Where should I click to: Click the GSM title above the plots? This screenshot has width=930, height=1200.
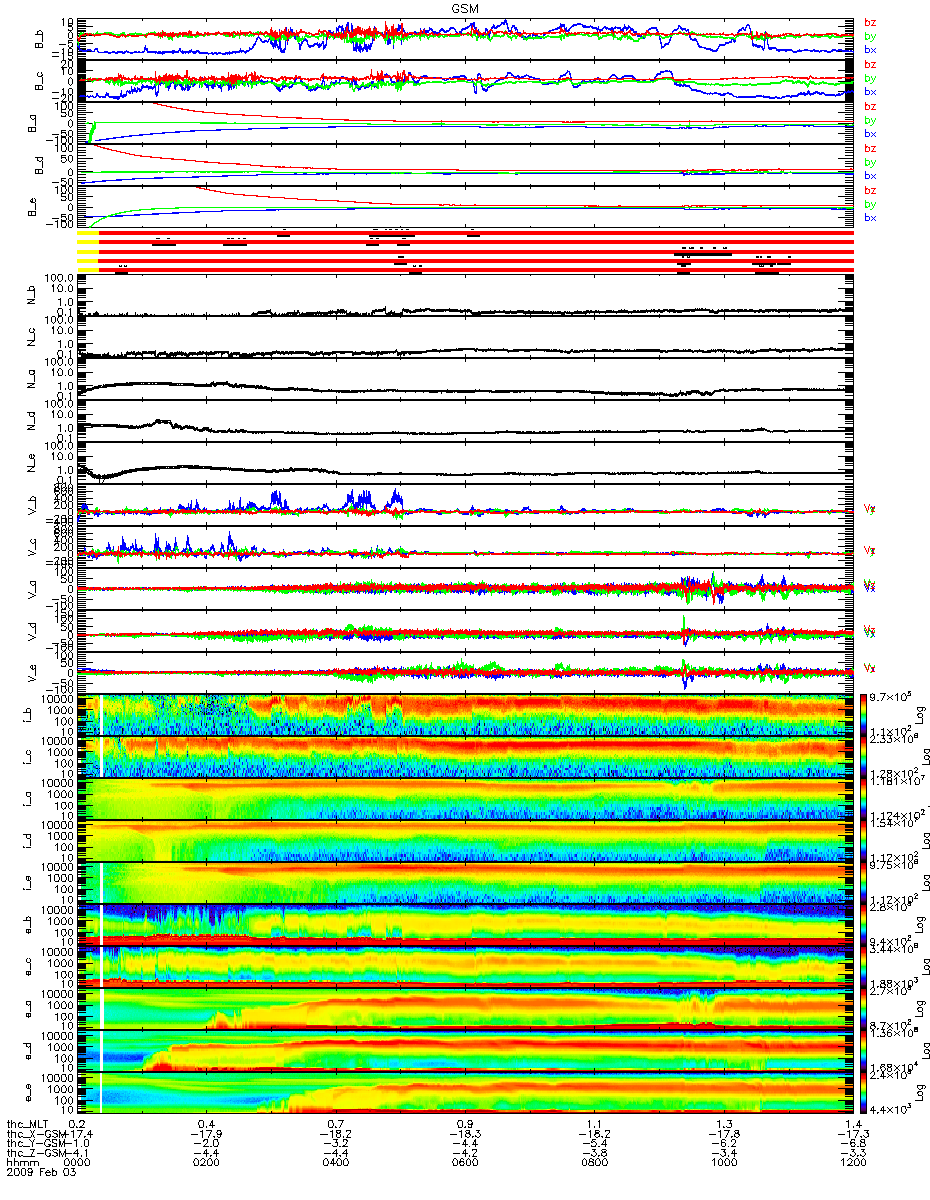pos(465,7)
